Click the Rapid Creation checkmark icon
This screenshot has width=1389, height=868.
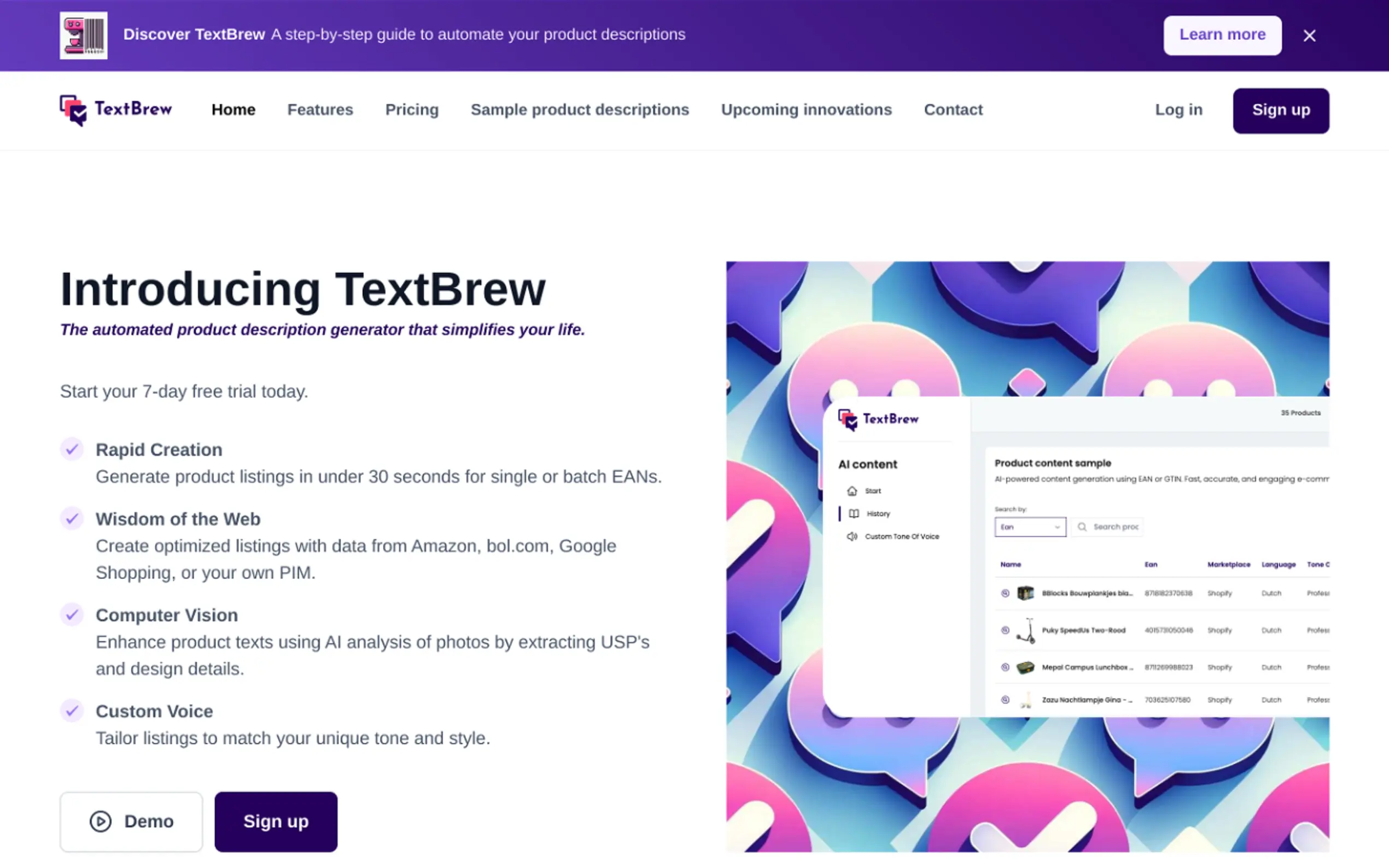72,449
